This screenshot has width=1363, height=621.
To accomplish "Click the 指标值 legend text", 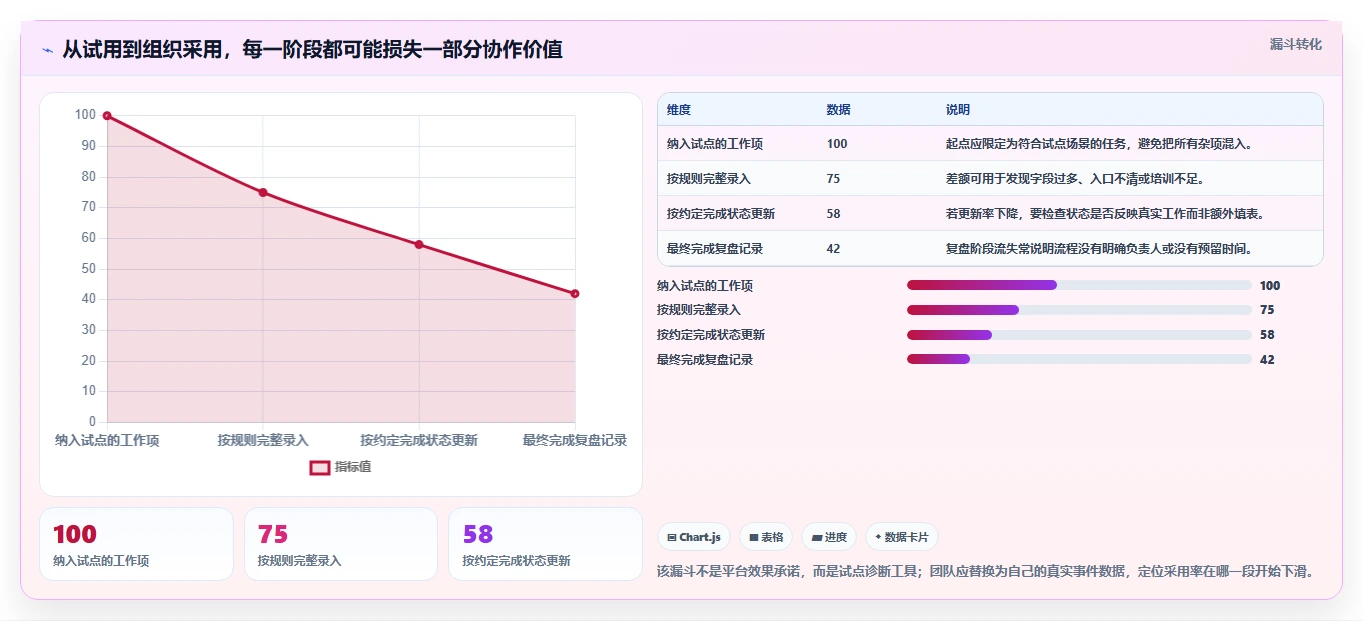I will tap(353, 467).
